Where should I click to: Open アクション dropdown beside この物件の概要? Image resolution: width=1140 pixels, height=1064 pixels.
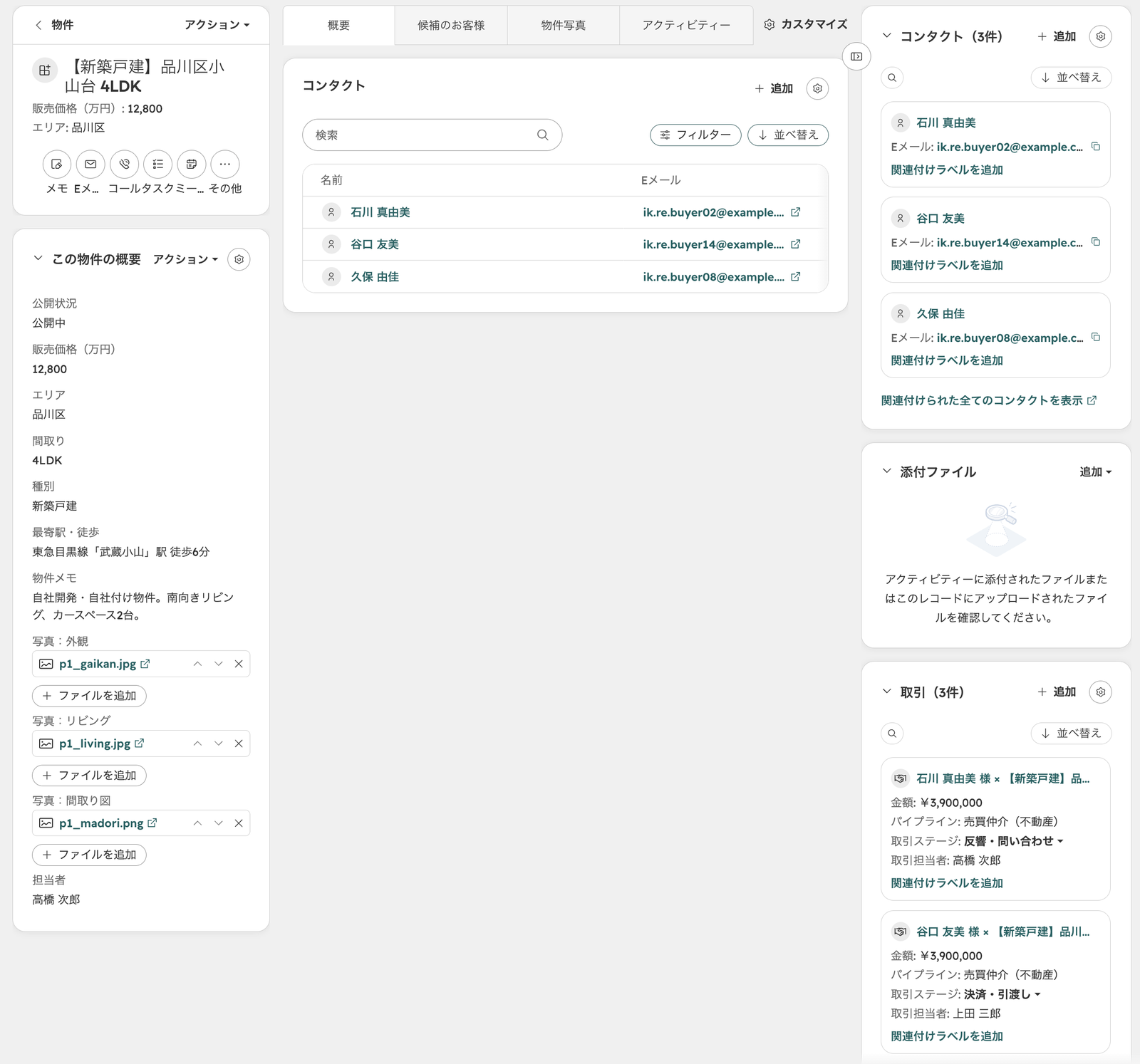coord(185,259)
